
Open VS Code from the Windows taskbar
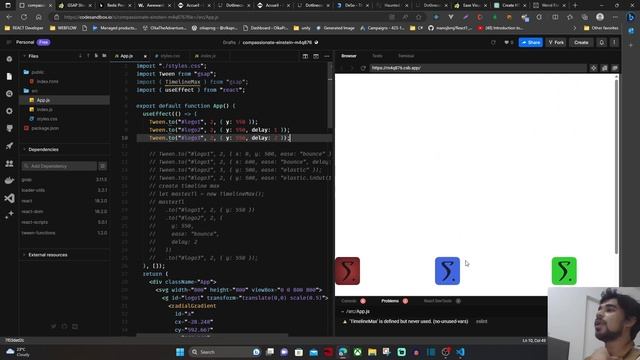click(x=460, y=352)
